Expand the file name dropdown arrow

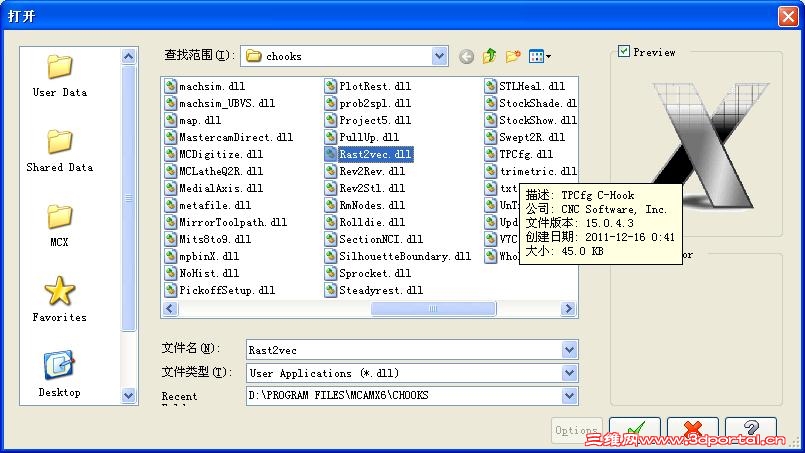click(569, 350)
